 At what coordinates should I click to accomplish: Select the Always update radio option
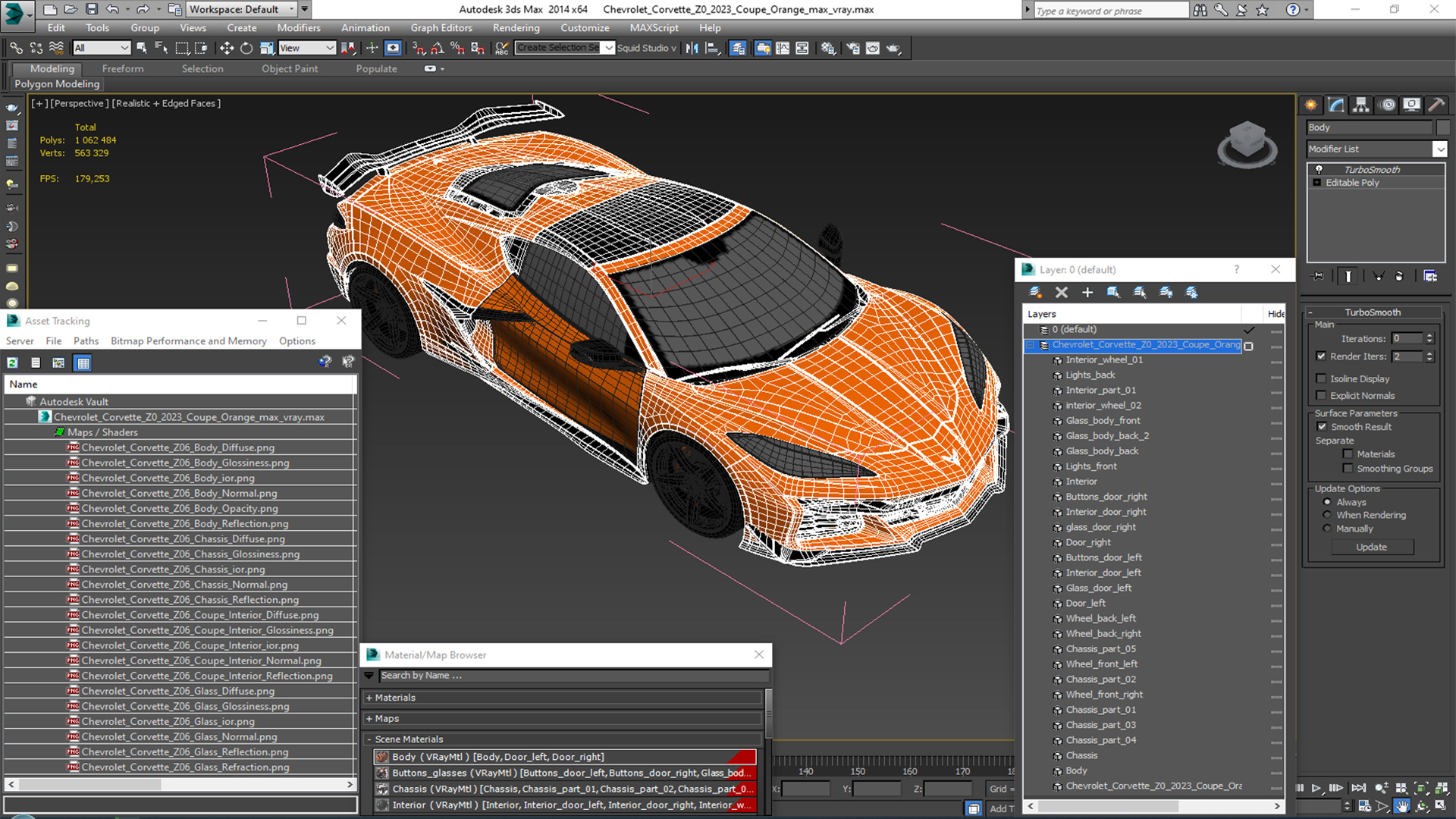pyautogui.click(x=1327, y=502)
